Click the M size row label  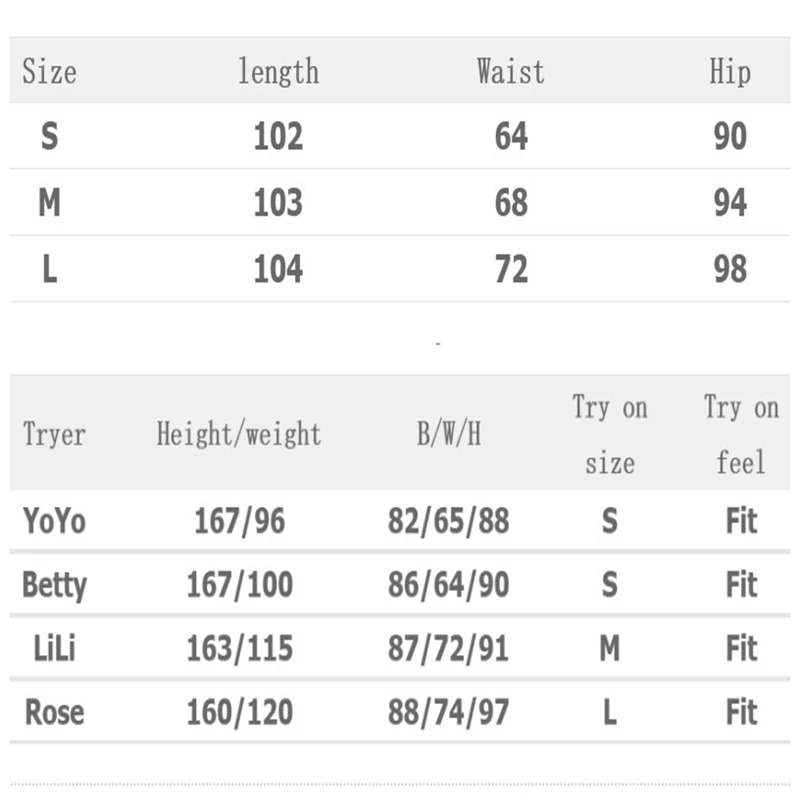pyautogui.click(x=49, y=203)
